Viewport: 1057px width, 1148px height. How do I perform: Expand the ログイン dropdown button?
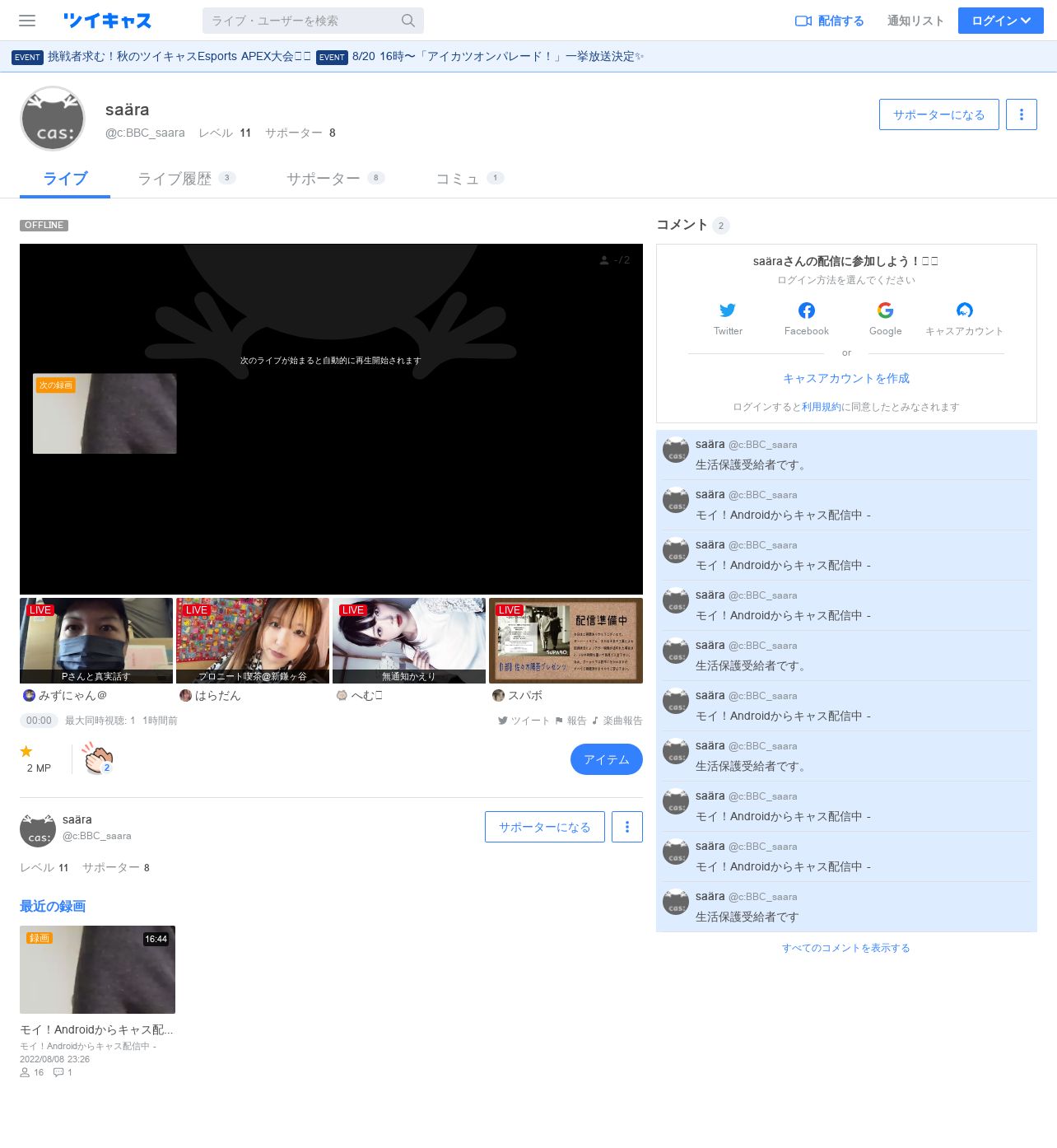point(1001,21)
